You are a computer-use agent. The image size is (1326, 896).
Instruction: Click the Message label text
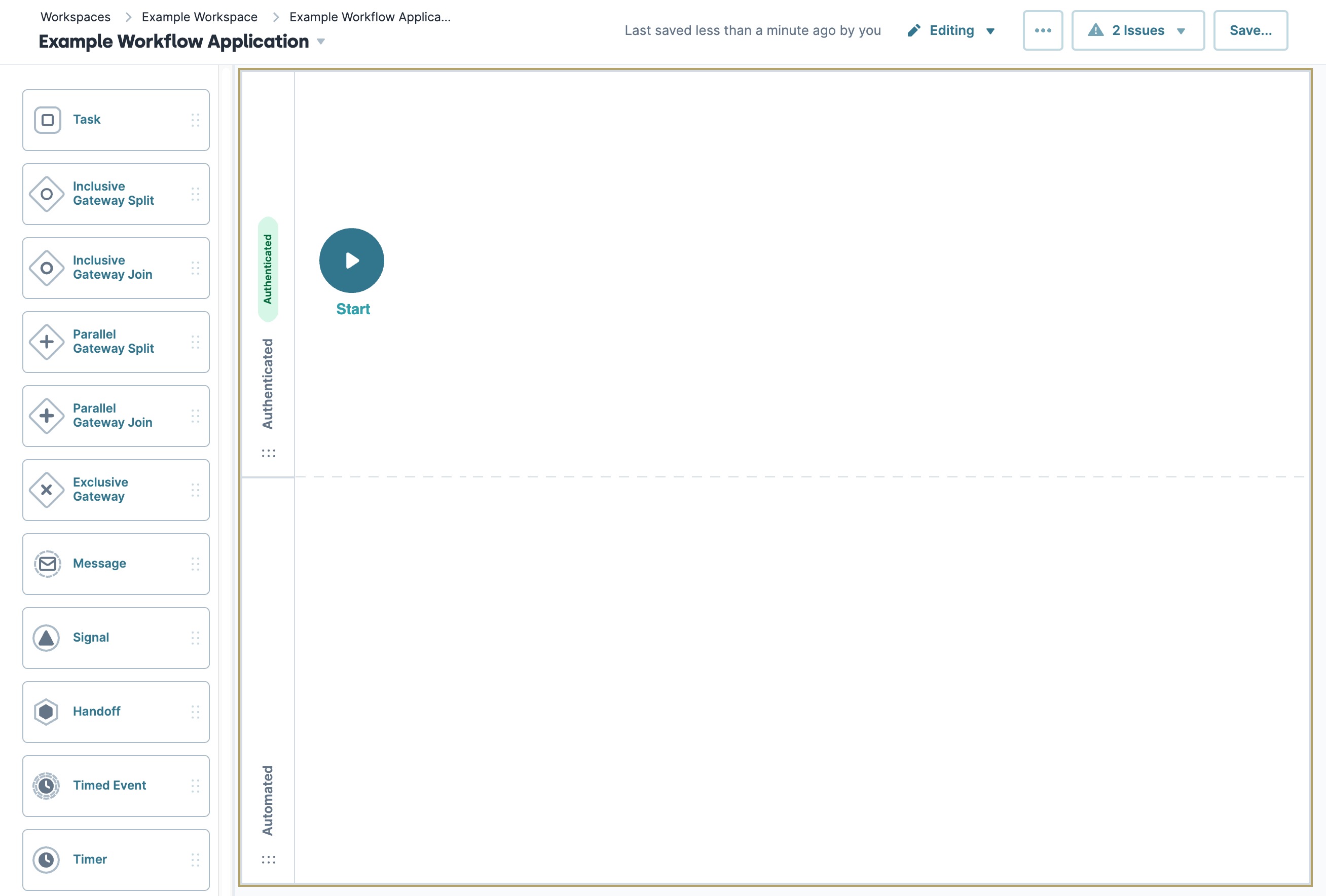pyautogui.click(x=99, y=564)
